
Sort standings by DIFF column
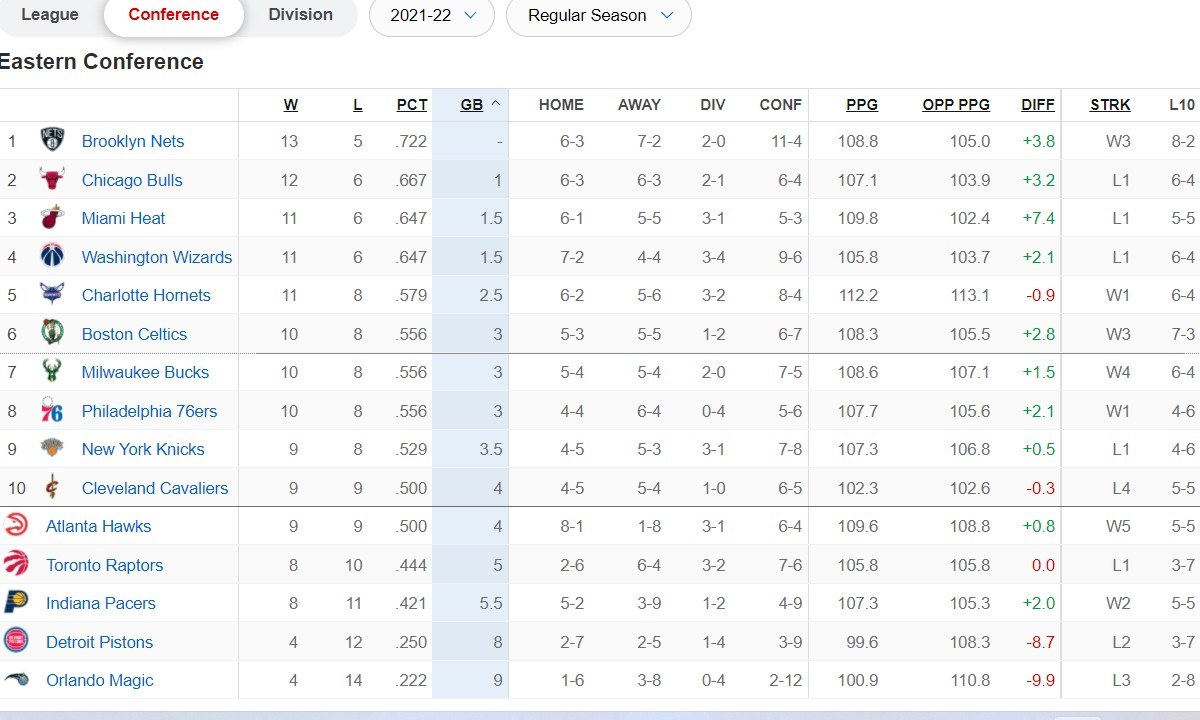pos(1037,105)
